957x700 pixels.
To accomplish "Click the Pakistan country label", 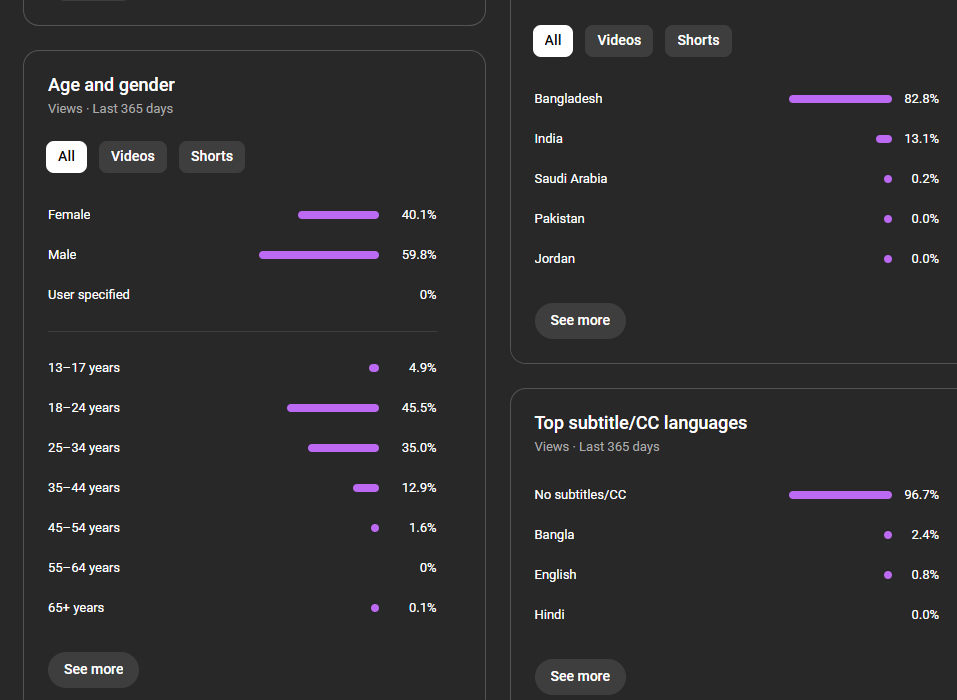I will 559,218.
